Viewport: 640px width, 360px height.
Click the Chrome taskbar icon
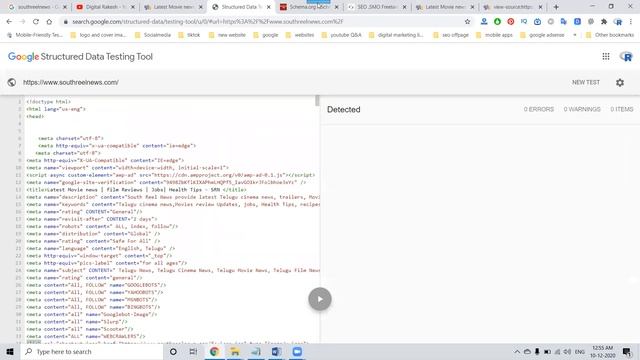(x=214, y=352)
